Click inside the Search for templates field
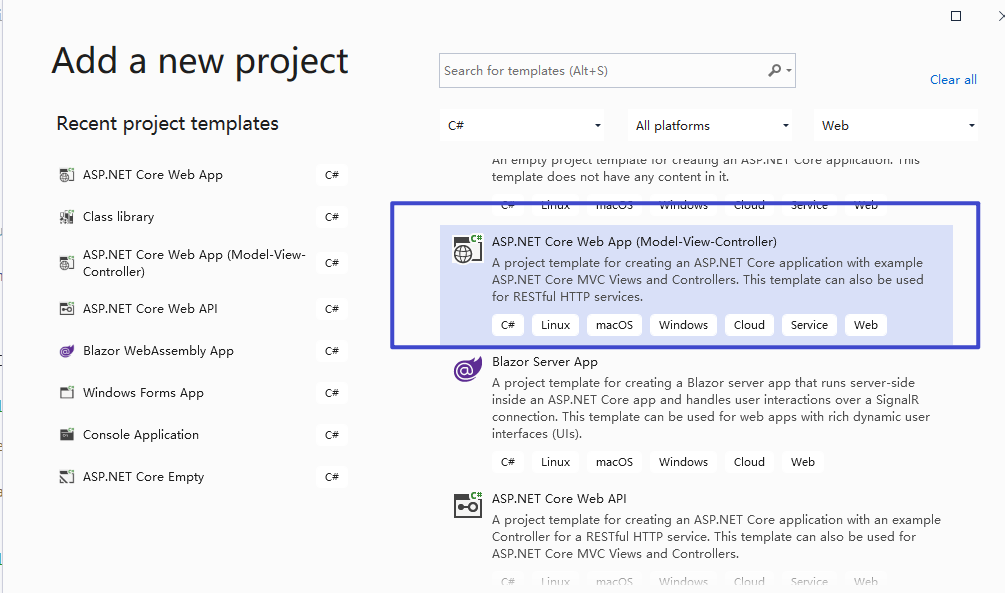1005x593 pixels. [600, 70]
